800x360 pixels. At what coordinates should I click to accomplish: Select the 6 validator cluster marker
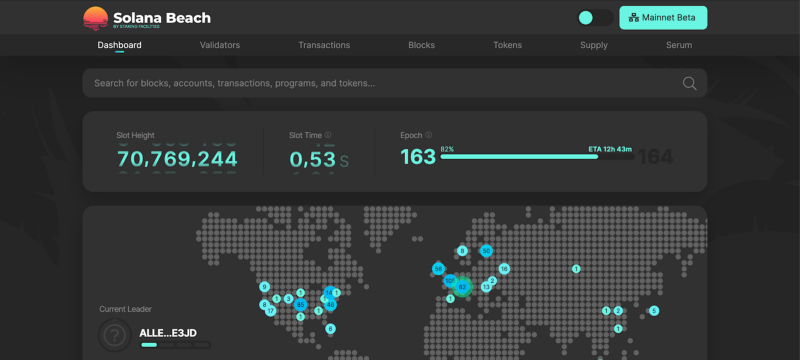(331, 329)
